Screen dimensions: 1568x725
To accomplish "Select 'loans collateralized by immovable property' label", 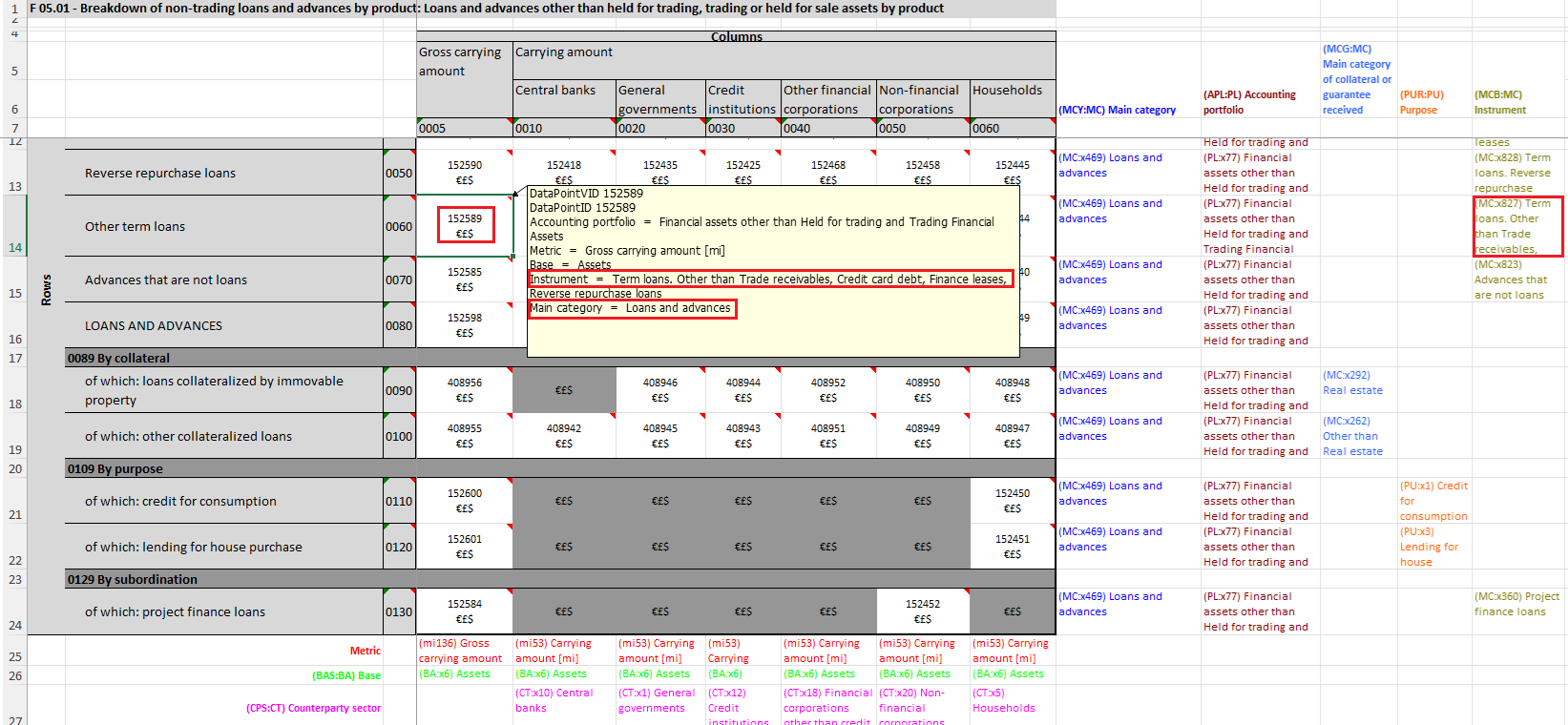I will point(224,390).
